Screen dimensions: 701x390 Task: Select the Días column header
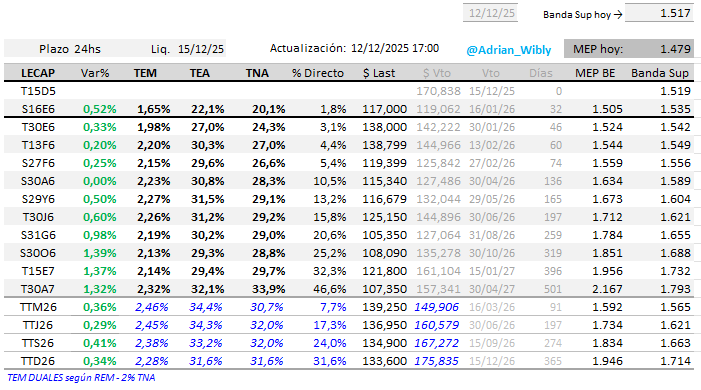(x=541, y=73)
